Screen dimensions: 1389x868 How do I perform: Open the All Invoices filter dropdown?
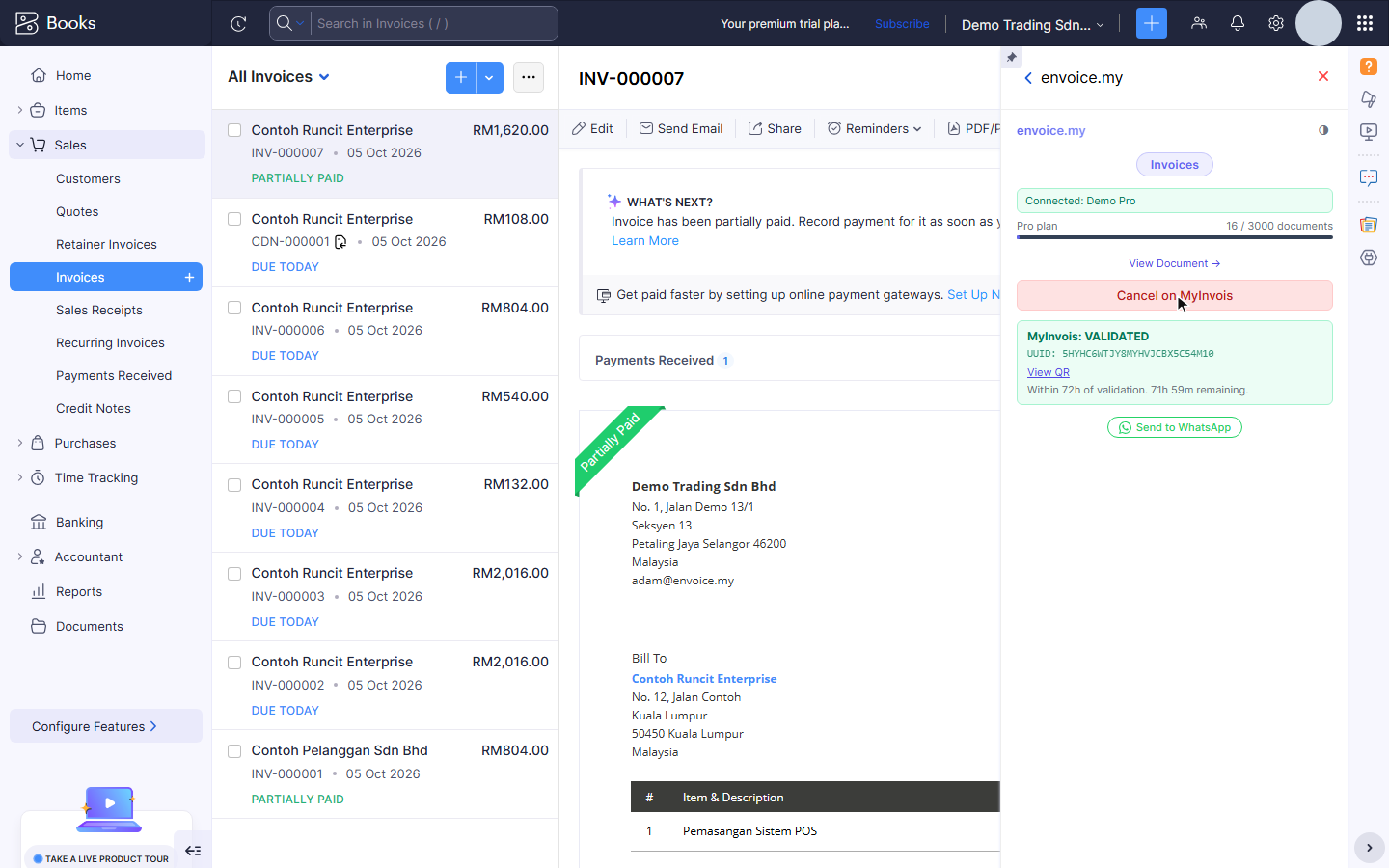pos(279,77)
